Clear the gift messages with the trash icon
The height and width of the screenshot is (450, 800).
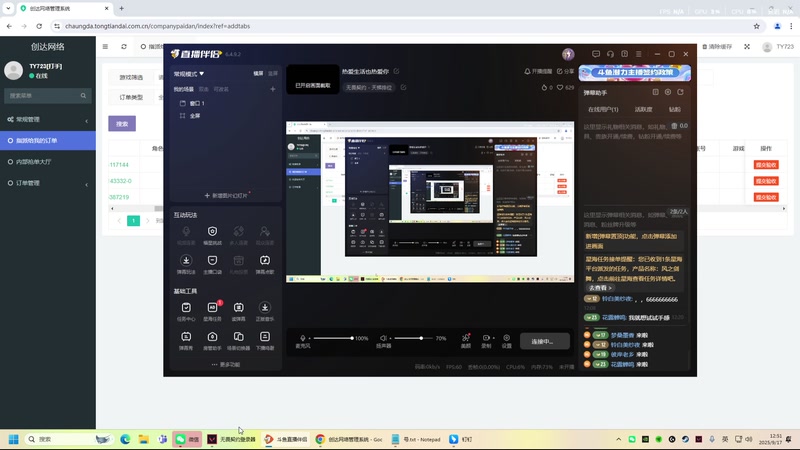click(x=674, y=126)
